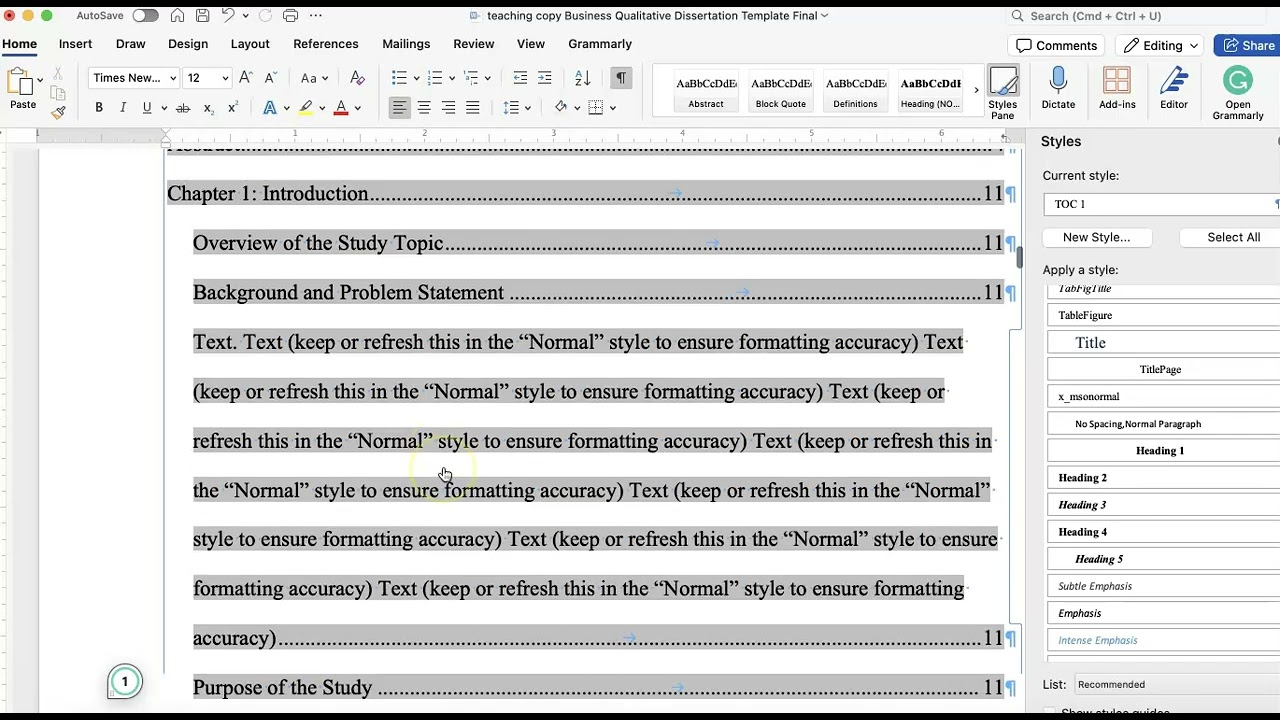Open the Change Case Aa dropdown
Screen dimensions: 1280x720
tap(315, 78)
